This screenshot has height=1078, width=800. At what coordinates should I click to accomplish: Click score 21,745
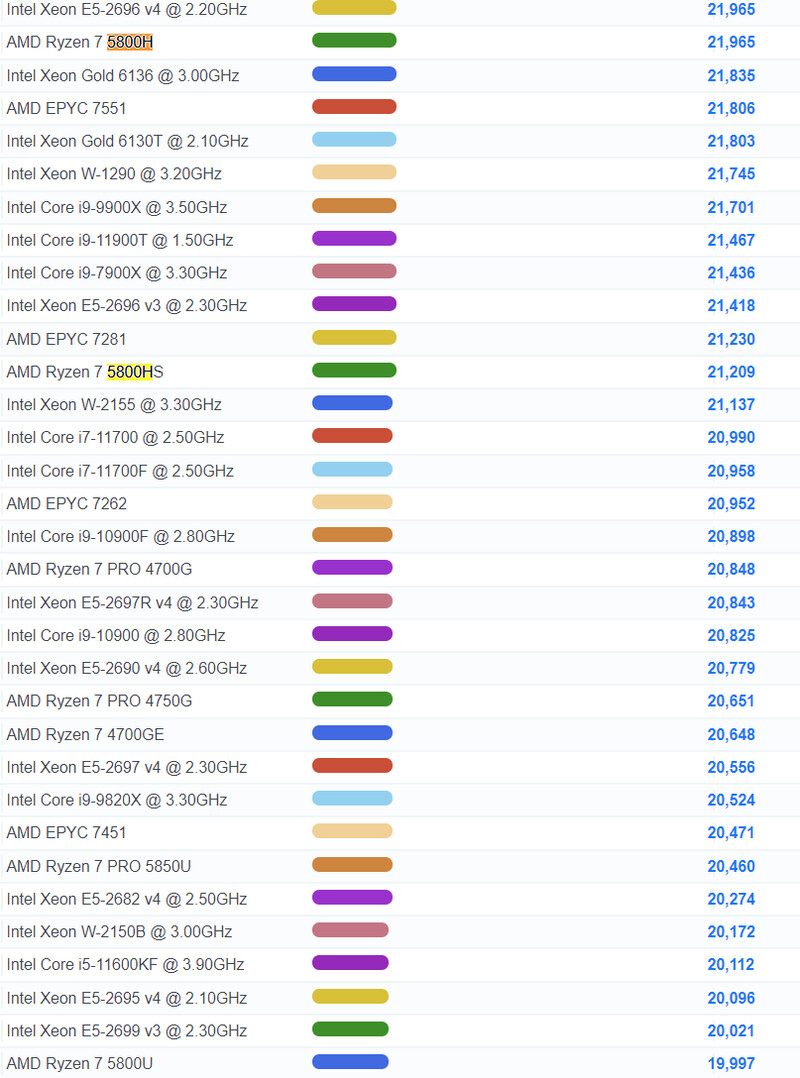tap(731, 174)
